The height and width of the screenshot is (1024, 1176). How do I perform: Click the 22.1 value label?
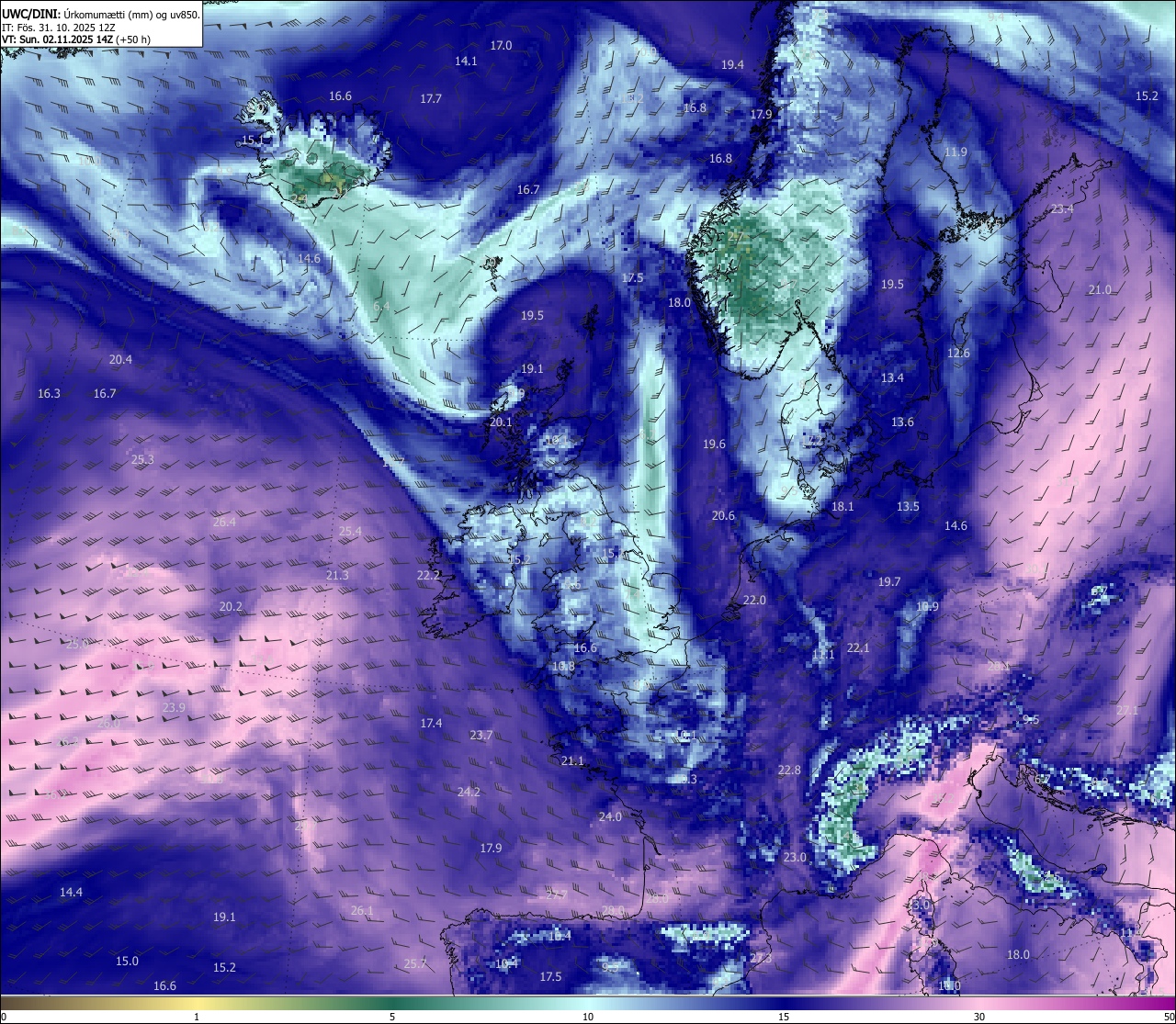[858, 647]
